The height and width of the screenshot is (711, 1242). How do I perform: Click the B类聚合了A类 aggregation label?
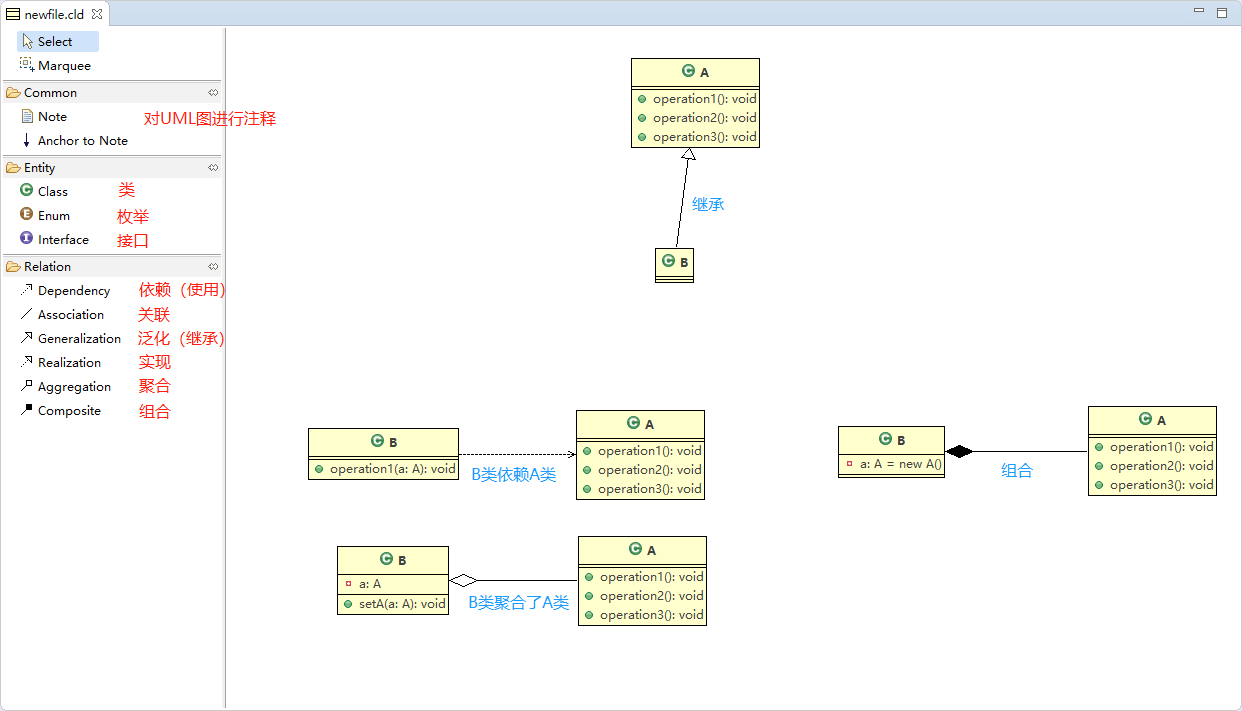point(519,602)
